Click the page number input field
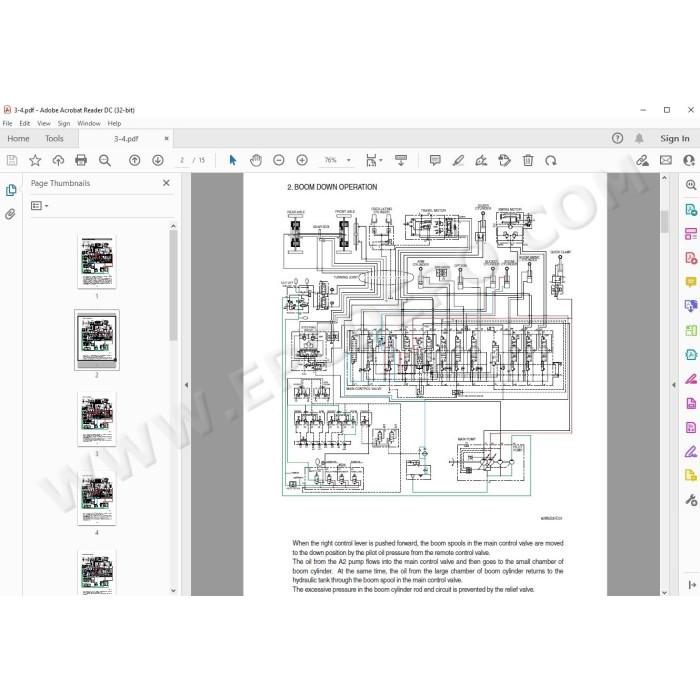This screenshot has height=700, width=700. click(182, 160)
